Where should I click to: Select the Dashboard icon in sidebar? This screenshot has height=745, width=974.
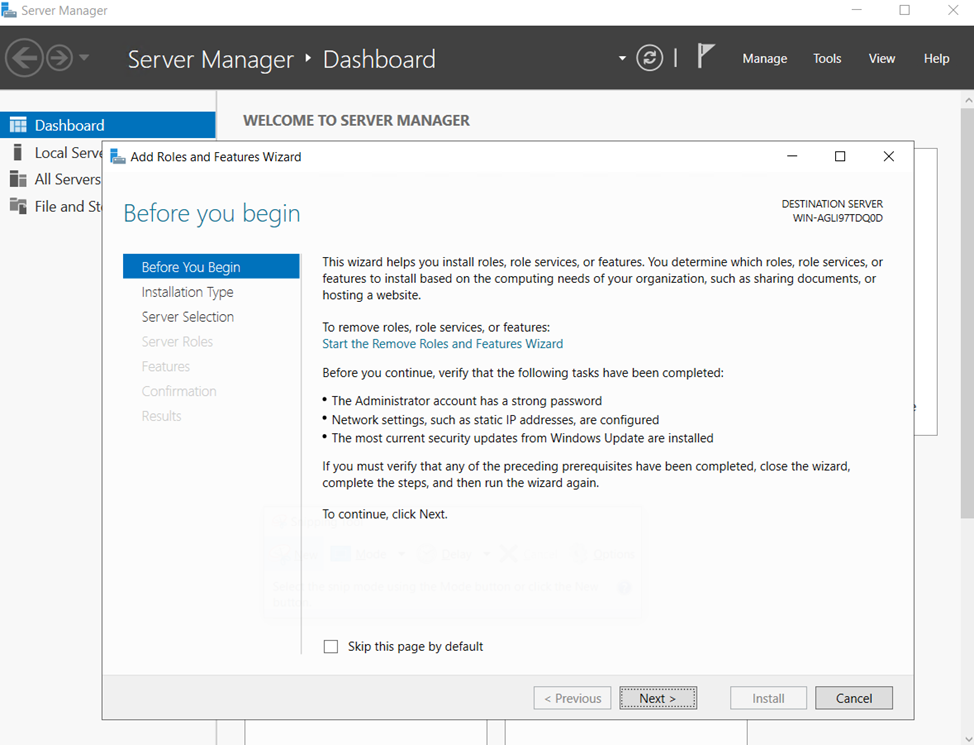17,125
